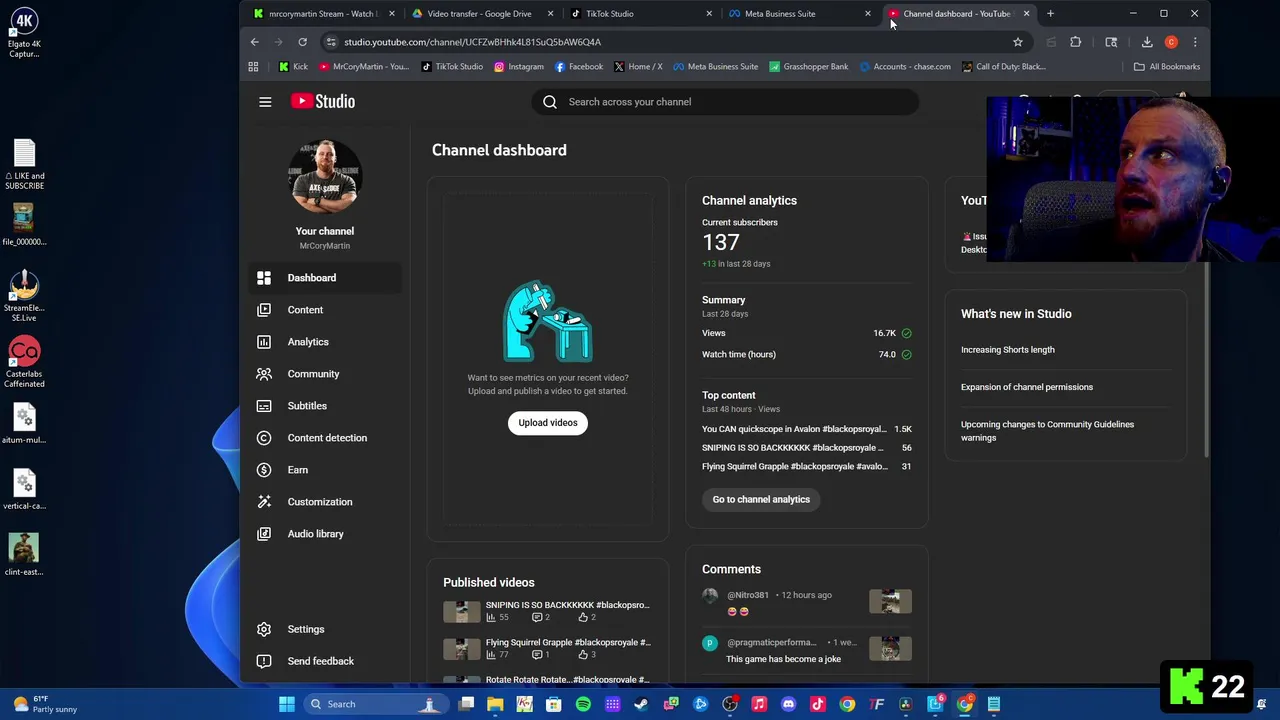Open the Chrome apps grid icon
1280x720 pixels.
pos(253,67)
